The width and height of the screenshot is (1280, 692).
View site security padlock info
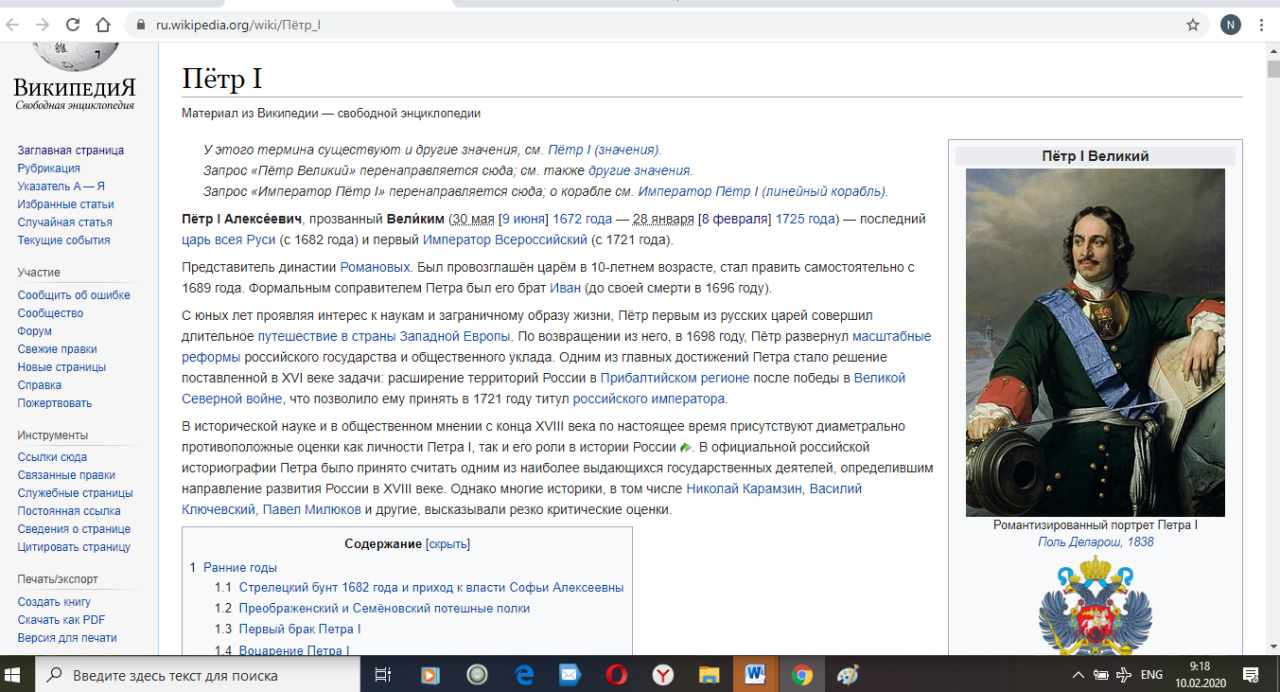pyautogui.click(x=139, y=25)
